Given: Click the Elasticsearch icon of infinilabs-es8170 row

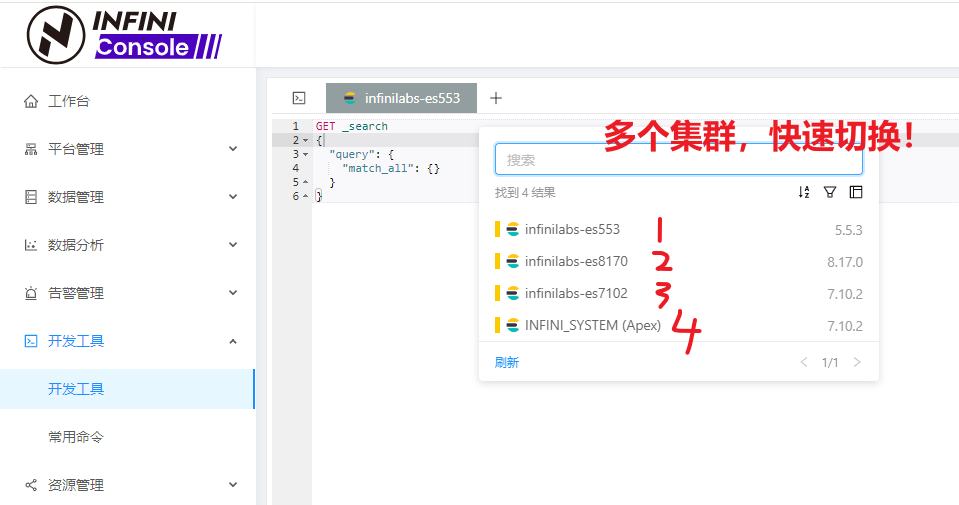Looking at the screenshot, I should (x=513, y=261).
